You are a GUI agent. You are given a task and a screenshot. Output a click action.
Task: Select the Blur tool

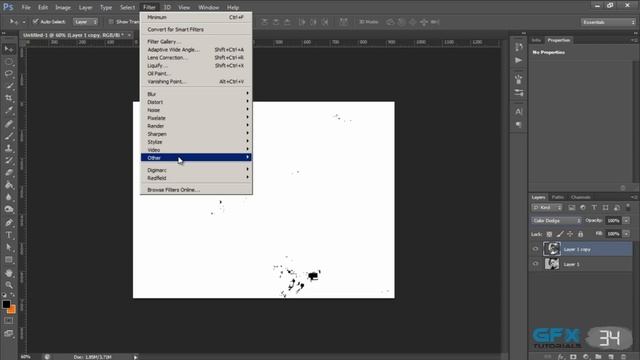click(9, 197)
